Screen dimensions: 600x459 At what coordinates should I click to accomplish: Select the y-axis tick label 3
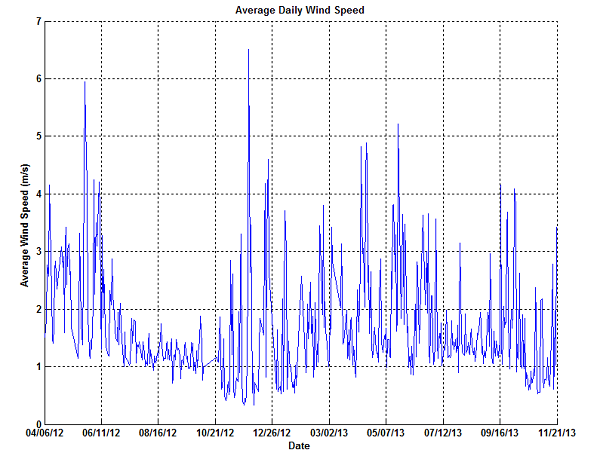click(x=37, y=251)
